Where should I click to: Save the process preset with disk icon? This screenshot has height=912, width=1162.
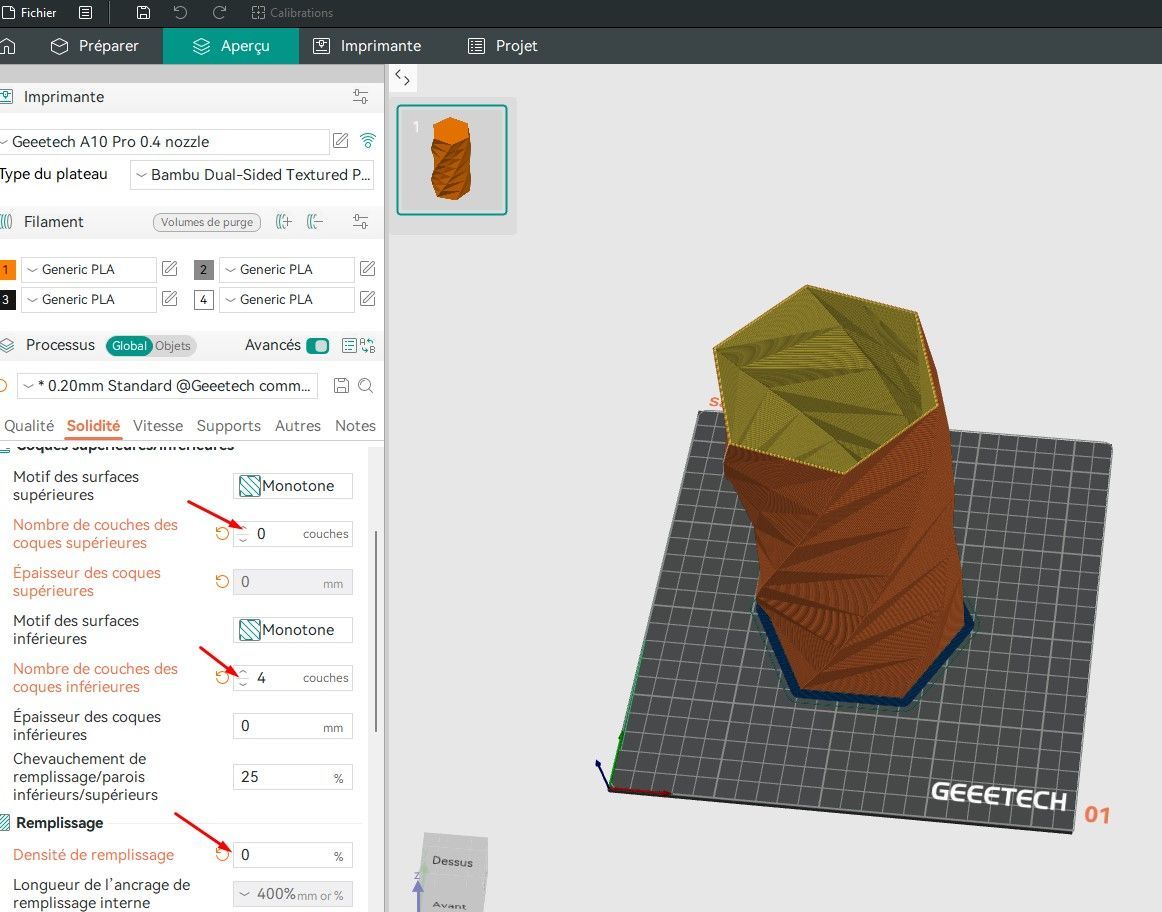[x=341, y=385]
